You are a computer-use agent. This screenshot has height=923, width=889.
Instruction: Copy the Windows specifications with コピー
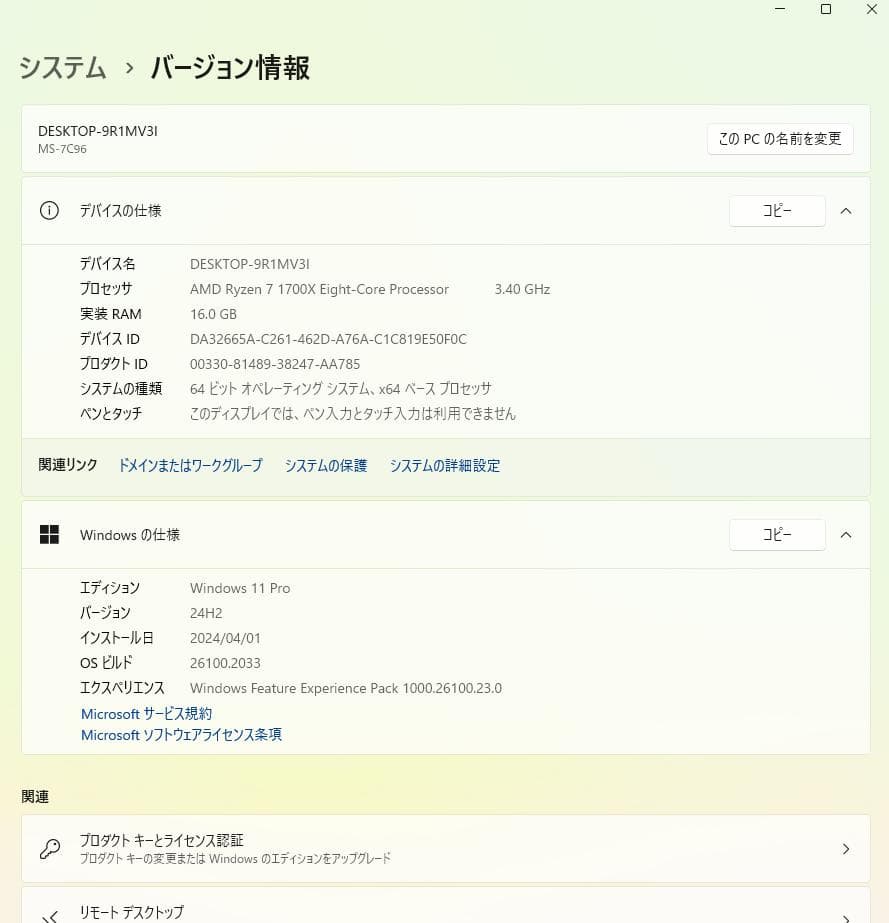(777, 534)
